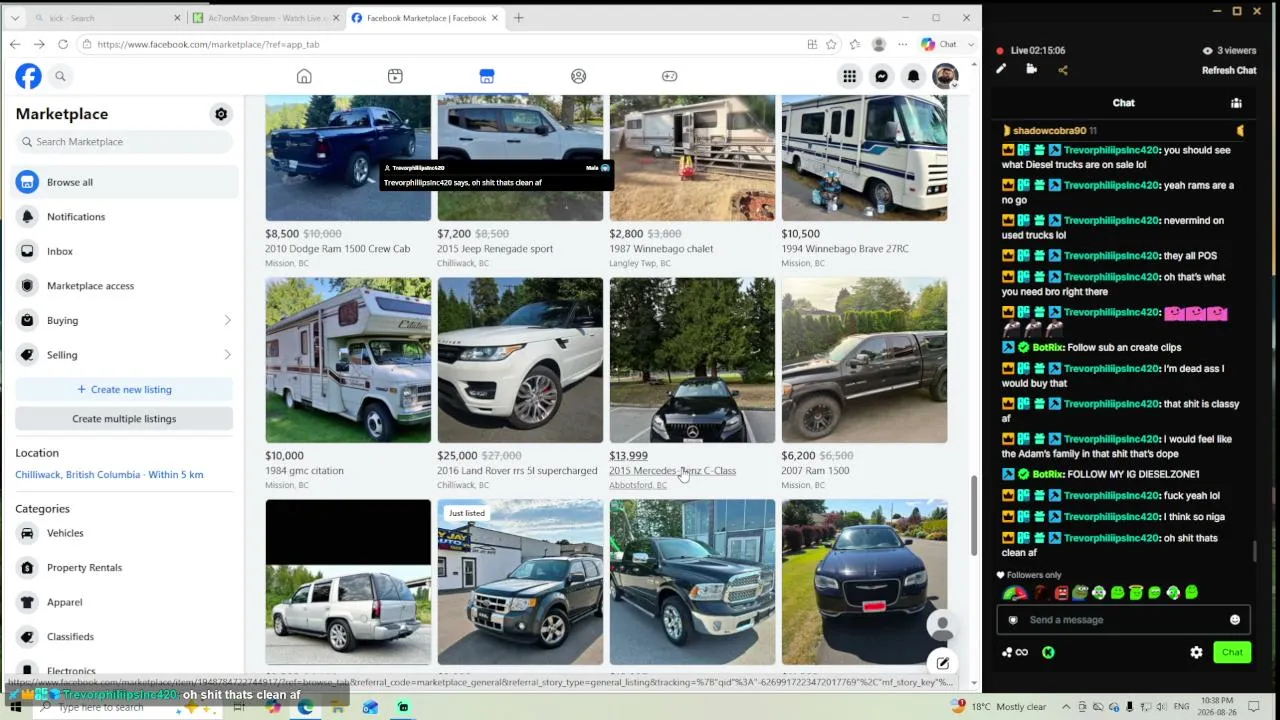
Task: Open the 1984 gmc citation listing photo
Action: pos(348,360)
